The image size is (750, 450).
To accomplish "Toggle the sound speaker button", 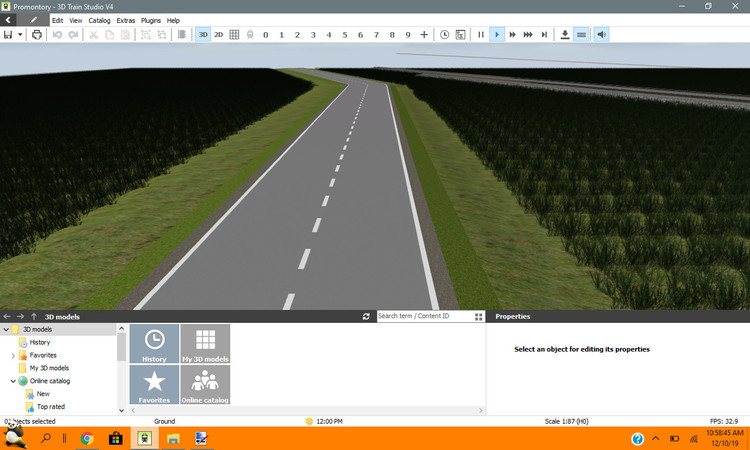I will [601, 34].
